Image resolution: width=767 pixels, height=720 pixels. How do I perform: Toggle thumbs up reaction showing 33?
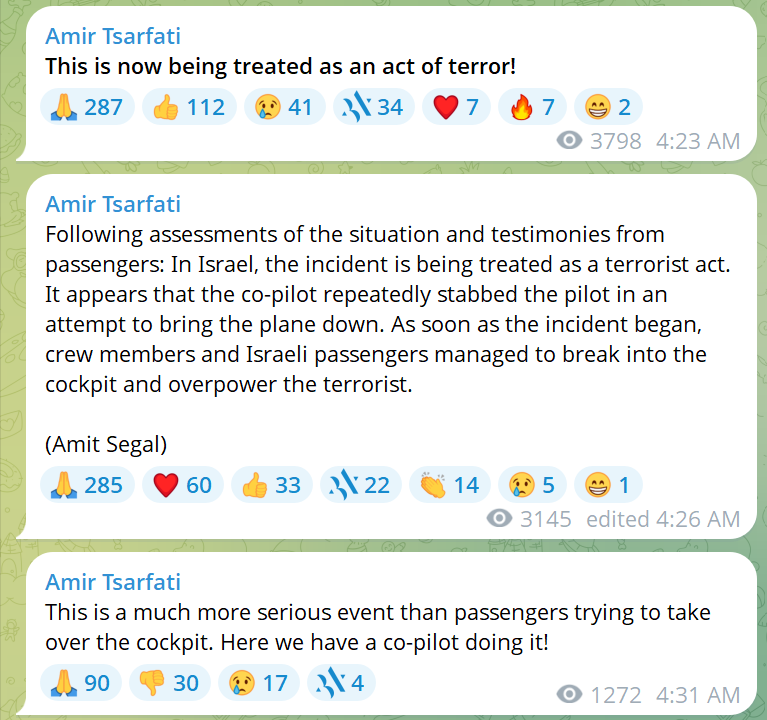[x=271, y=485]
